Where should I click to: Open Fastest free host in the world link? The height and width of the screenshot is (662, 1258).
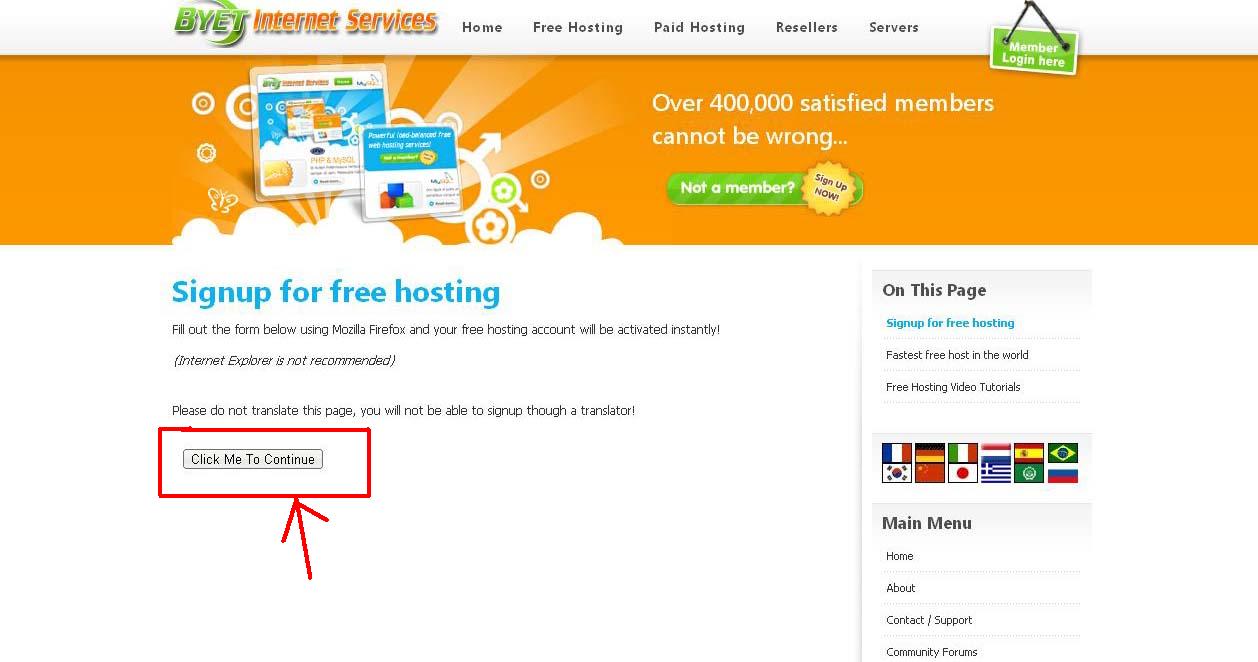[x=957, y=355]
